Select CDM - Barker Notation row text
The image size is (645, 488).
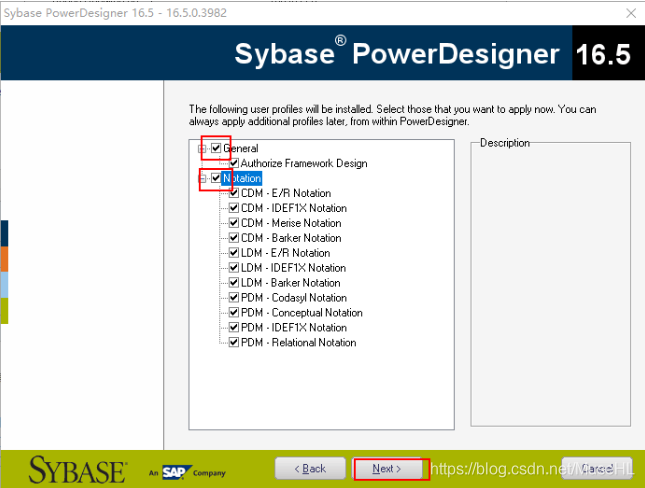point(291,238)
